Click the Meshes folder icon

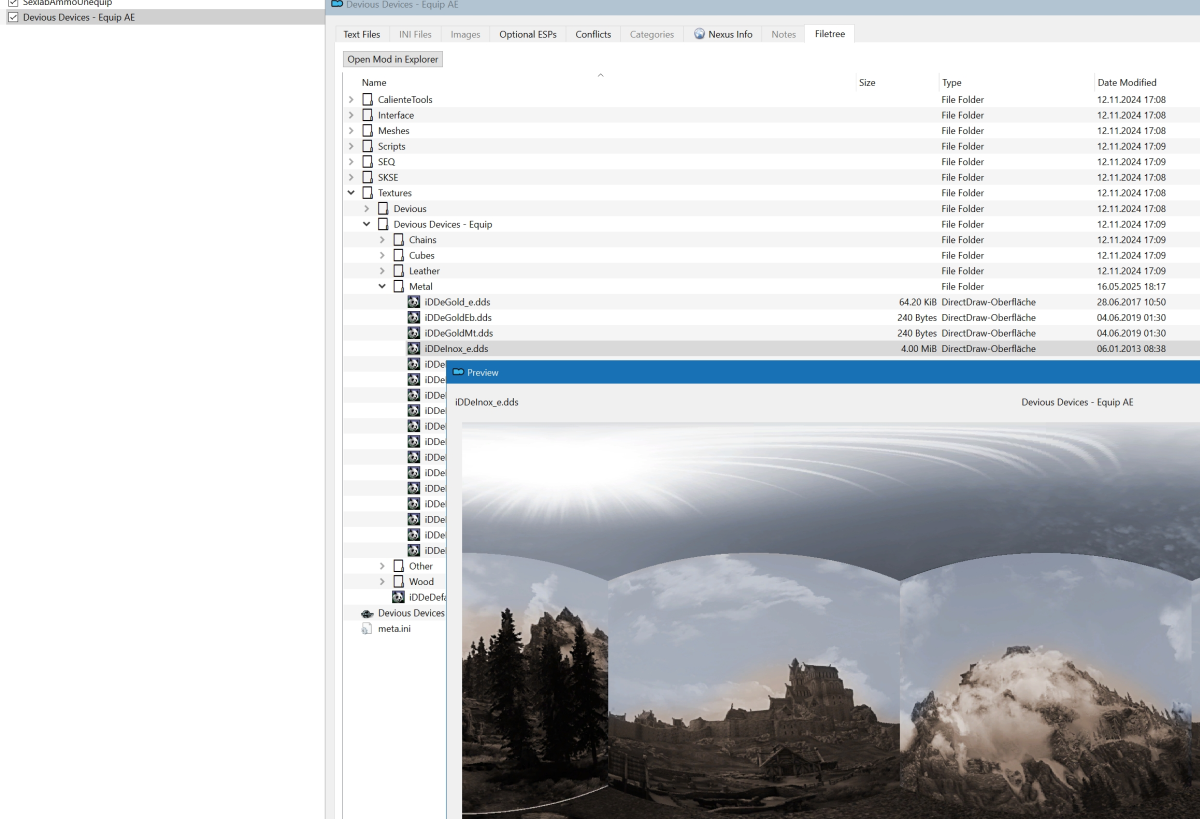coord(367,131)
